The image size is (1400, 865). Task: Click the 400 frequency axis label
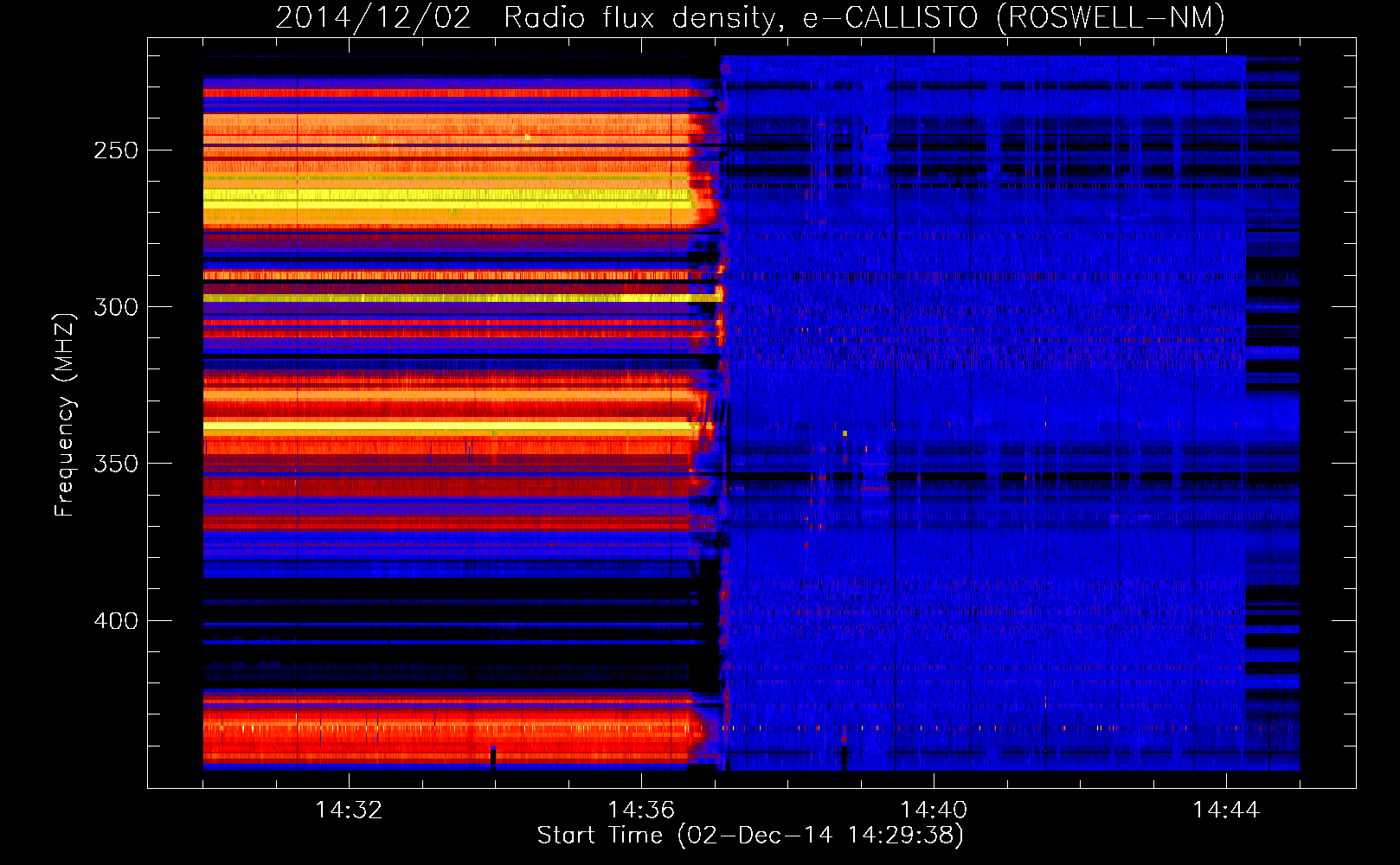coord(116,621)
